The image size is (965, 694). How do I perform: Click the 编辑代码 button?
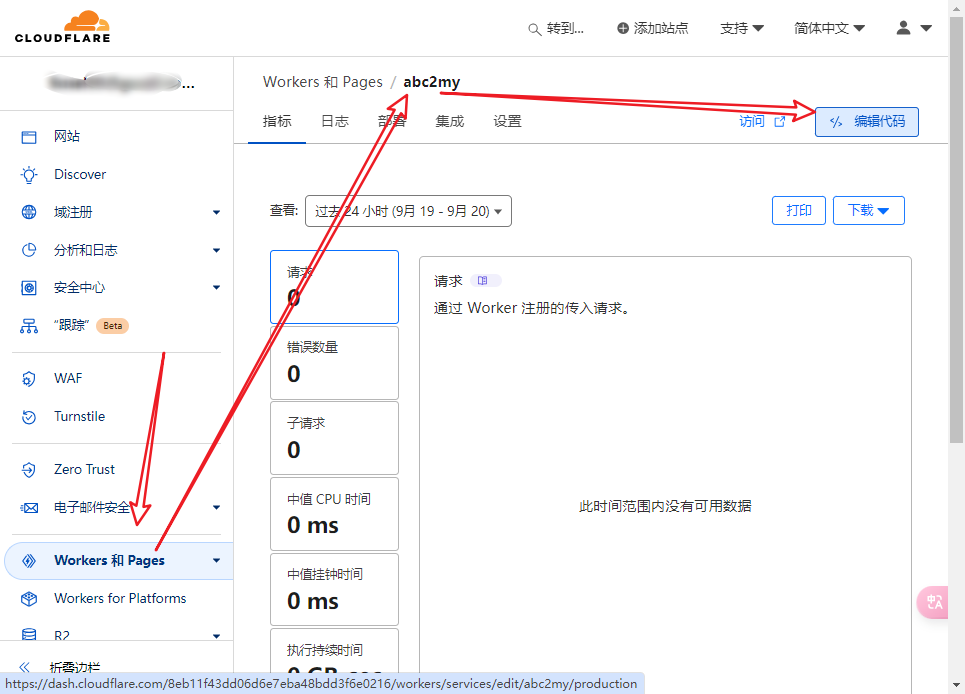point(866,121)
